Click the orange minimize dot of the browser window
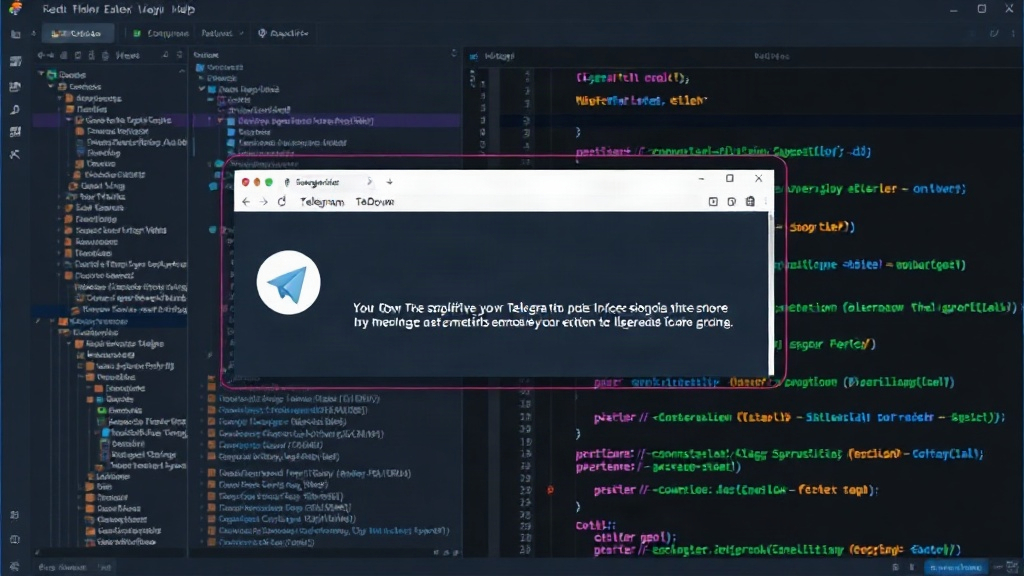Viewport: 1024px width, 576px height. [257, 182]
